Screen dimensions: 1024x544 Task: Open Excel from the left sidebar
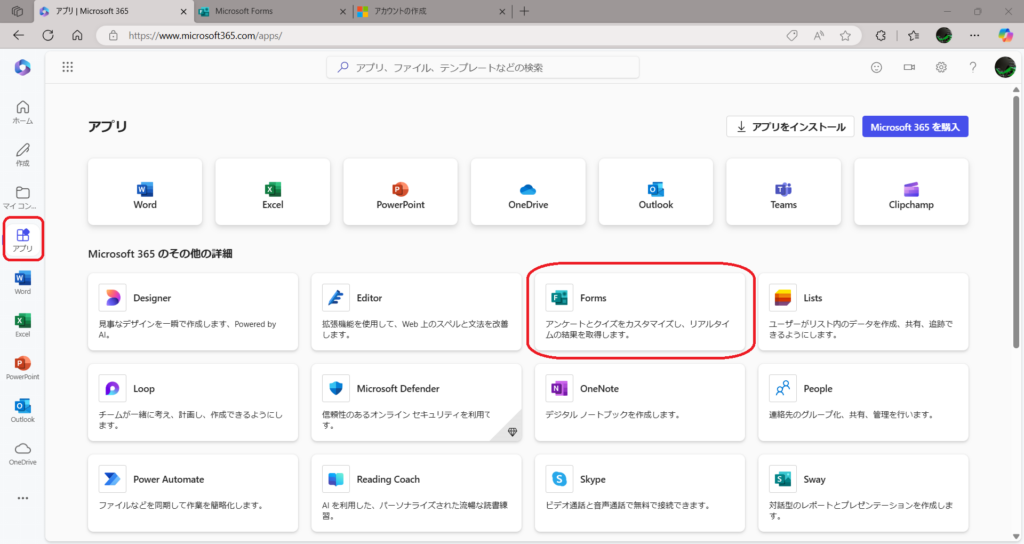click(23, 325)
